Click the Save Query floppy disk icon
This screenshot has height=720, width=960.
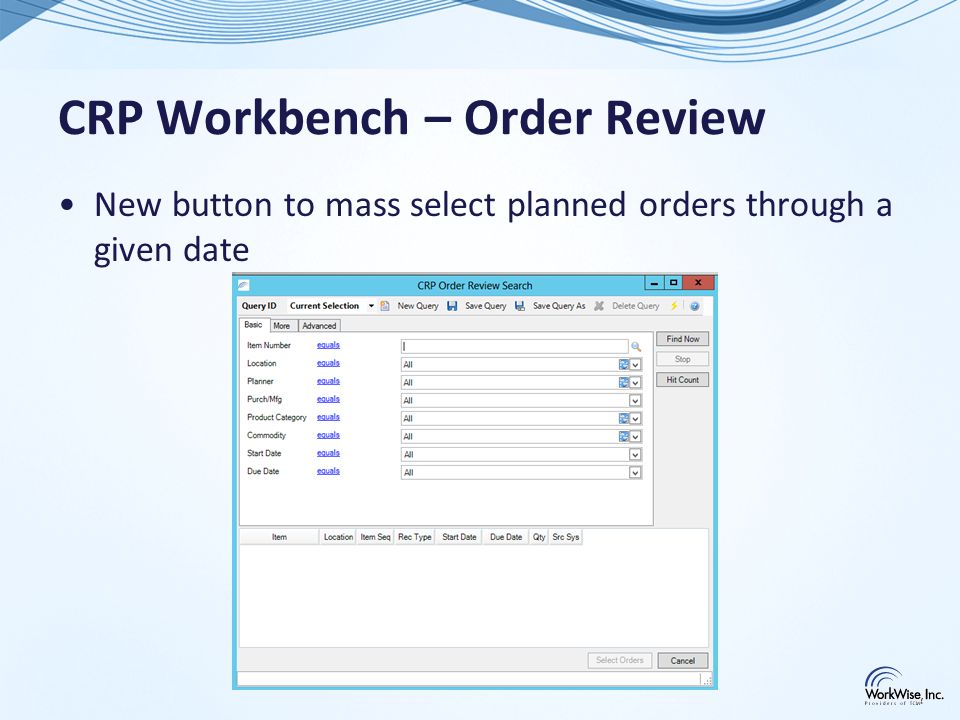point(452,306)
